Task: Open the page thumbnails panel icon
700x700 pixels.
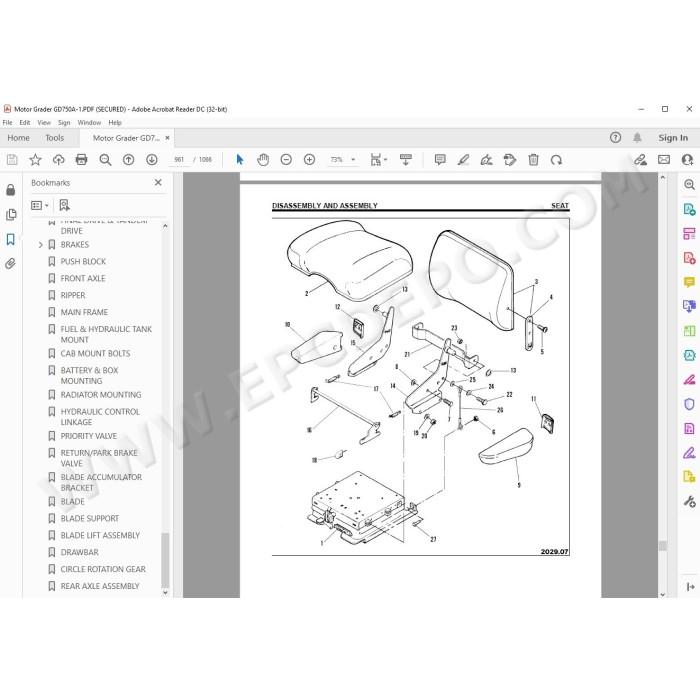Action: 11,215
